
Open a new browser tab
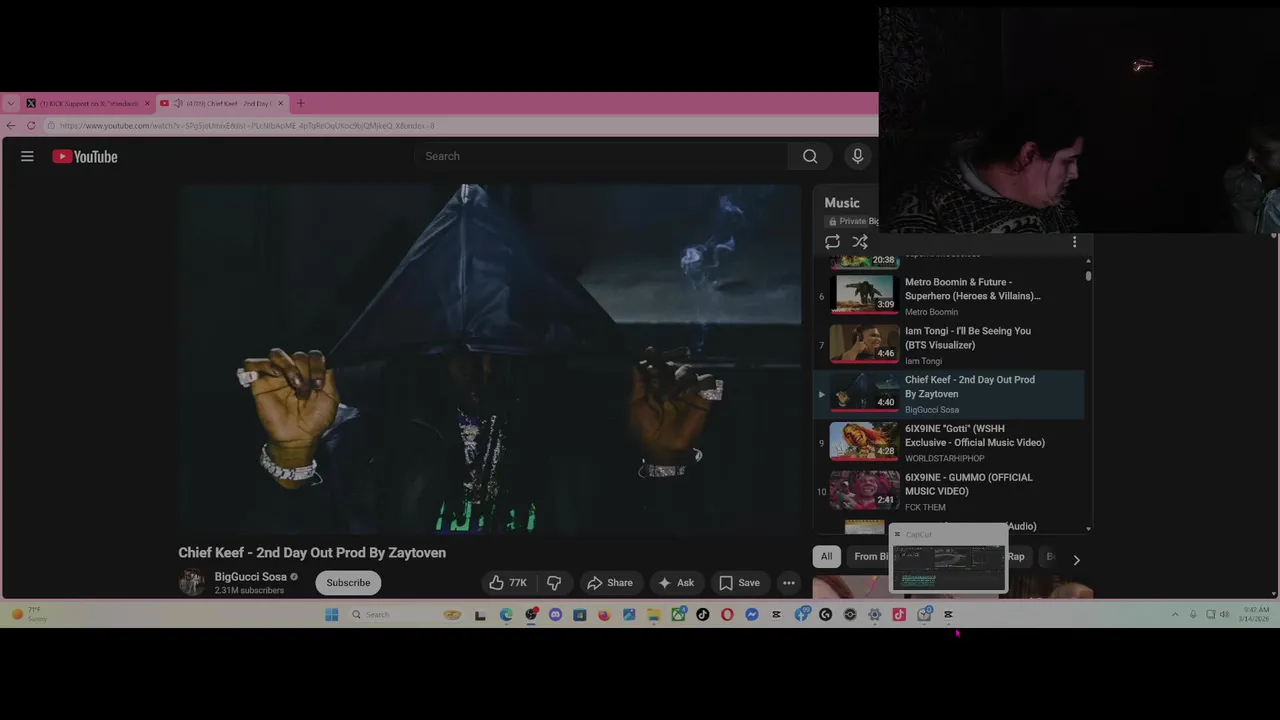click(x=300, y=103)
